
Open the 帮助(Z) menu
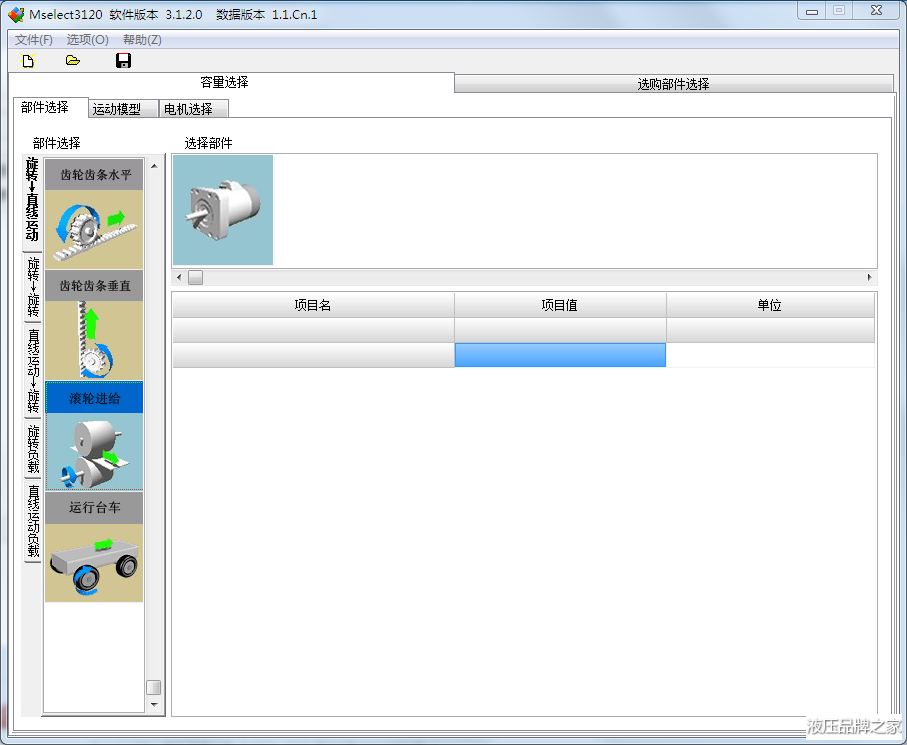pyautogui.click(x=142, y=40)
